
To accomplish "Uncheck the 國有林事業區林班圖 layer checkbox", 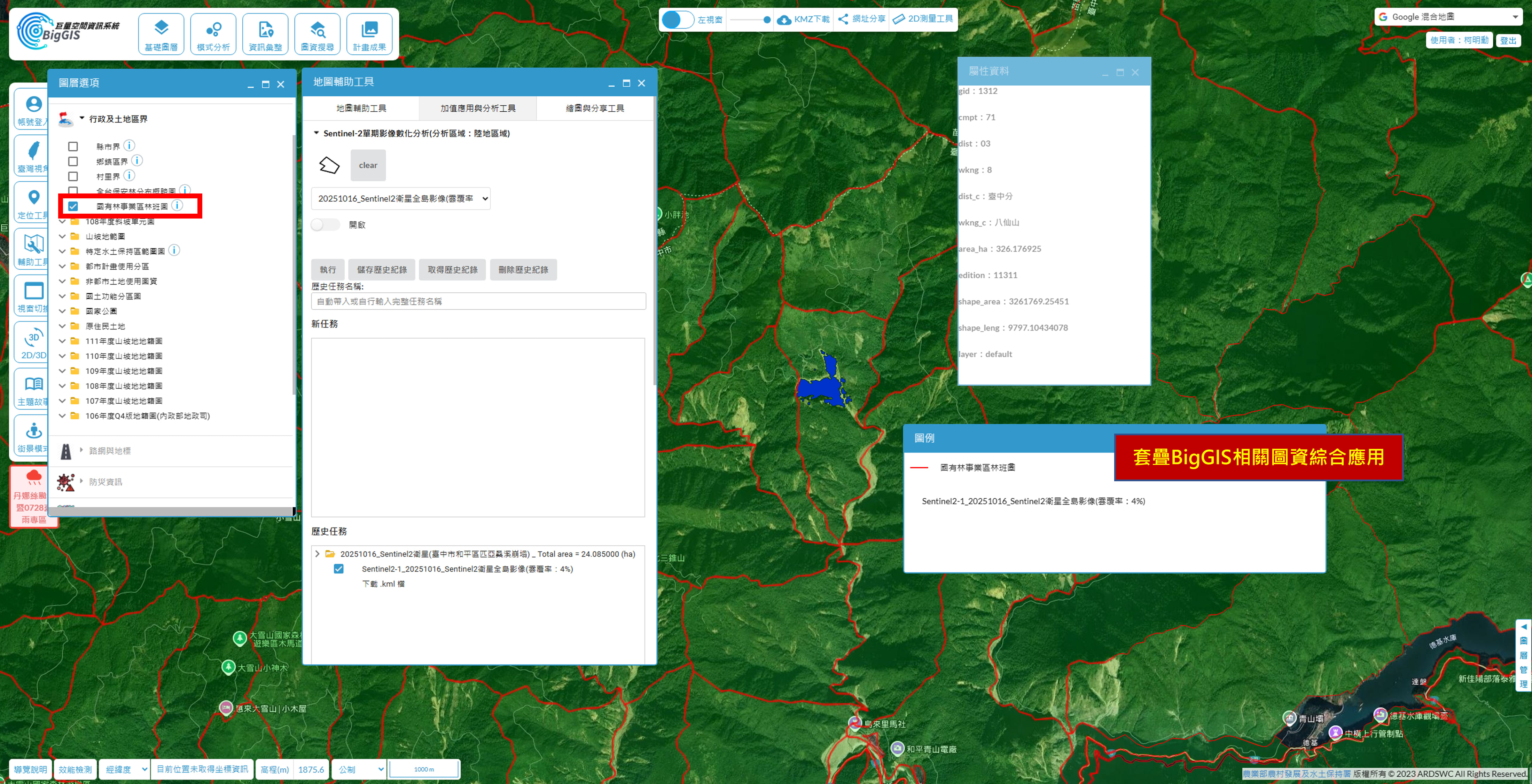I will tap(73, 206).
